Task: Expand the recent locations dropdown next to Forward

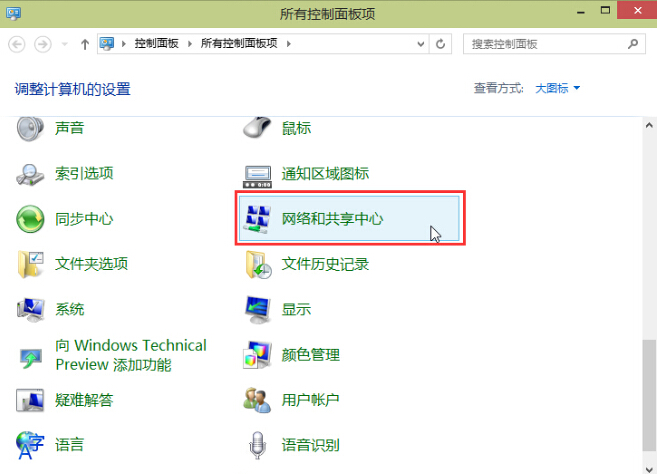Action: 65,44
